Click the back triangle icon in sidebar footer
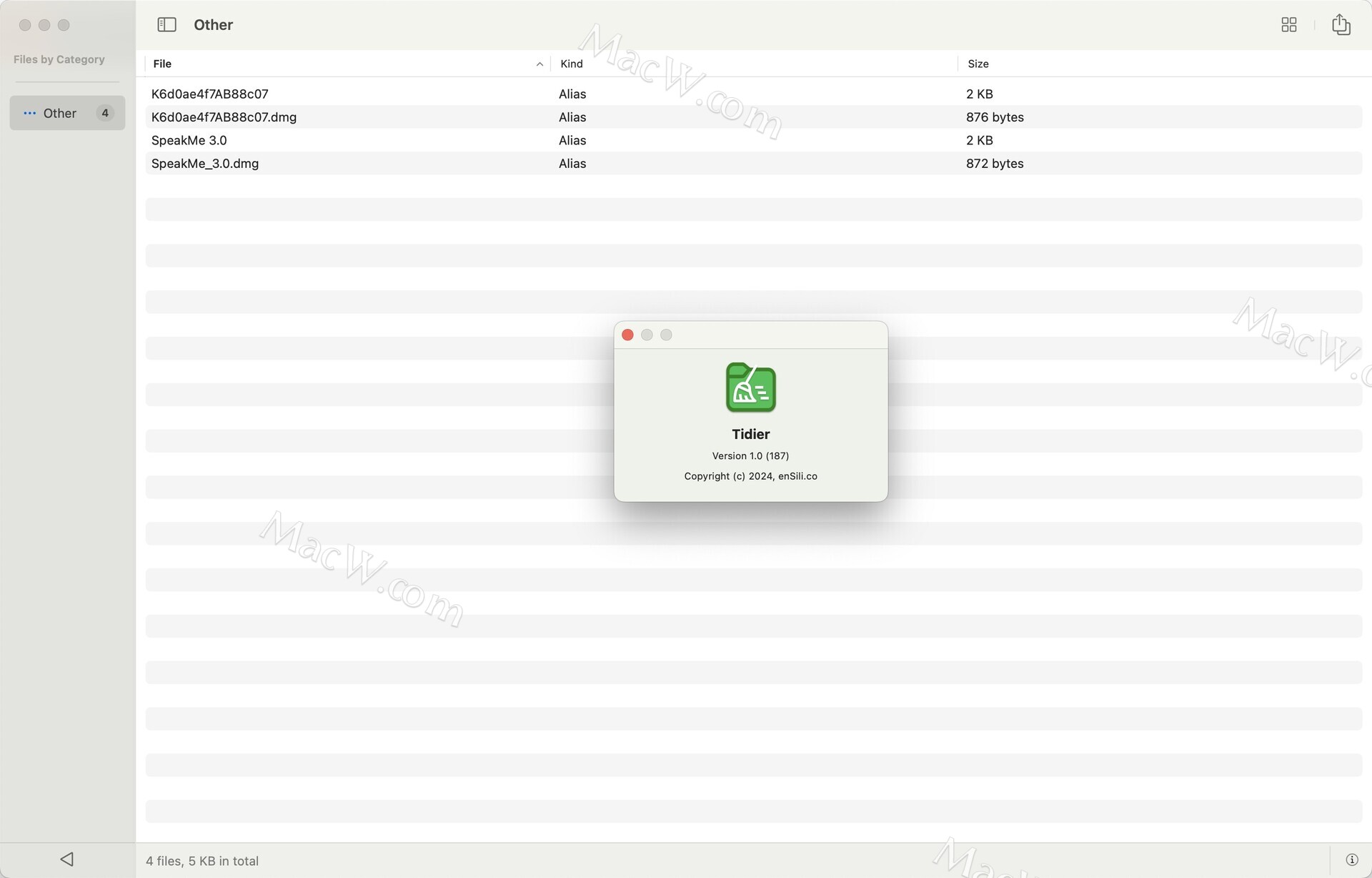This screenshot has width=1372, height=878. [67, 859]
